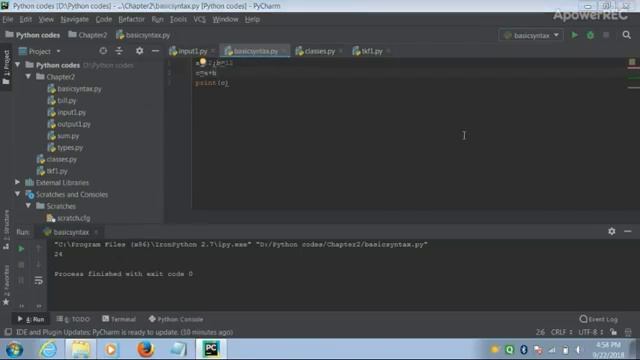The image size is (640, 360).
Task: Open the Terminal tool window
Action: (119, 319)
